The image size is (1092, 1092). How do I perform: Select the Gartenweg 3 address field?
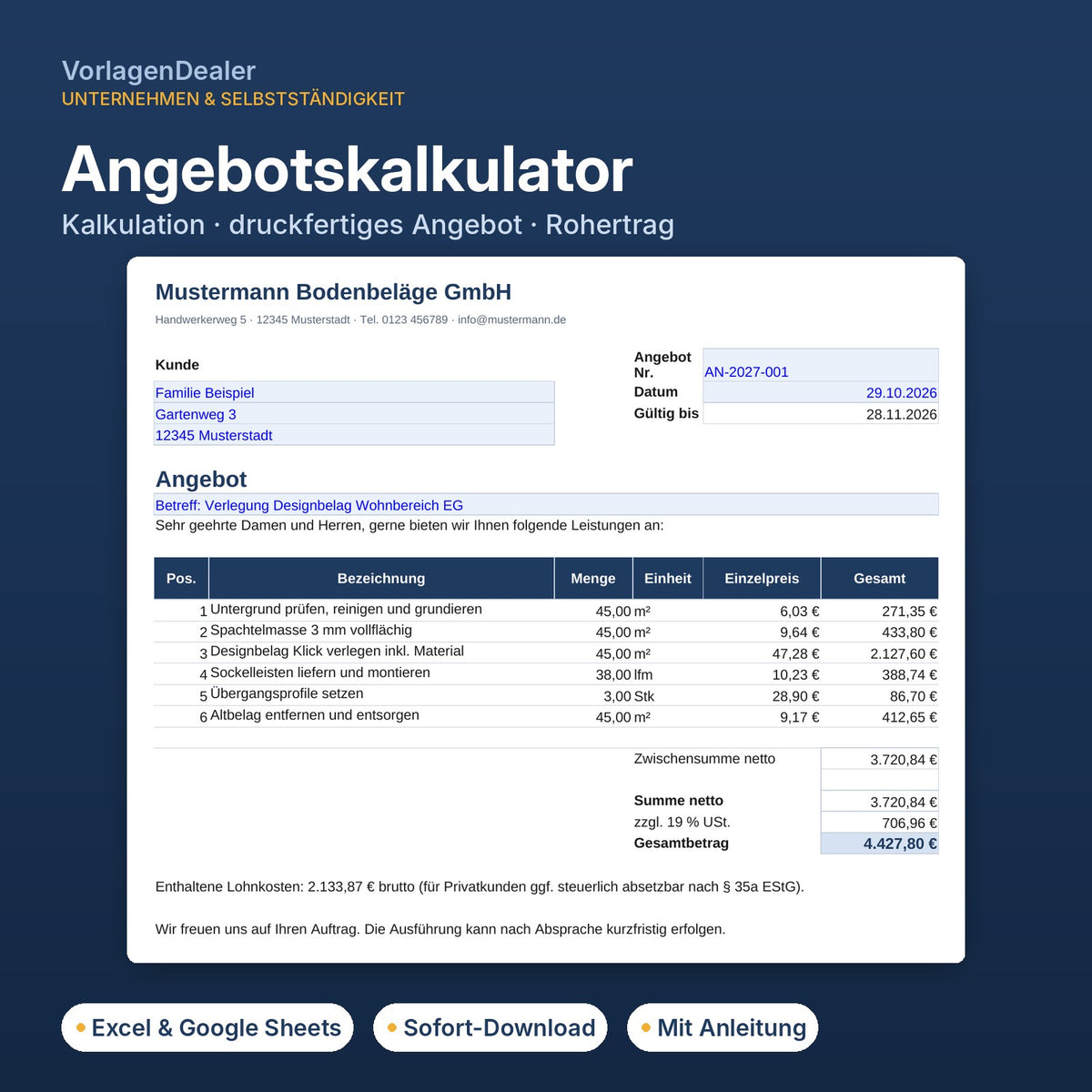click(354, 414)
